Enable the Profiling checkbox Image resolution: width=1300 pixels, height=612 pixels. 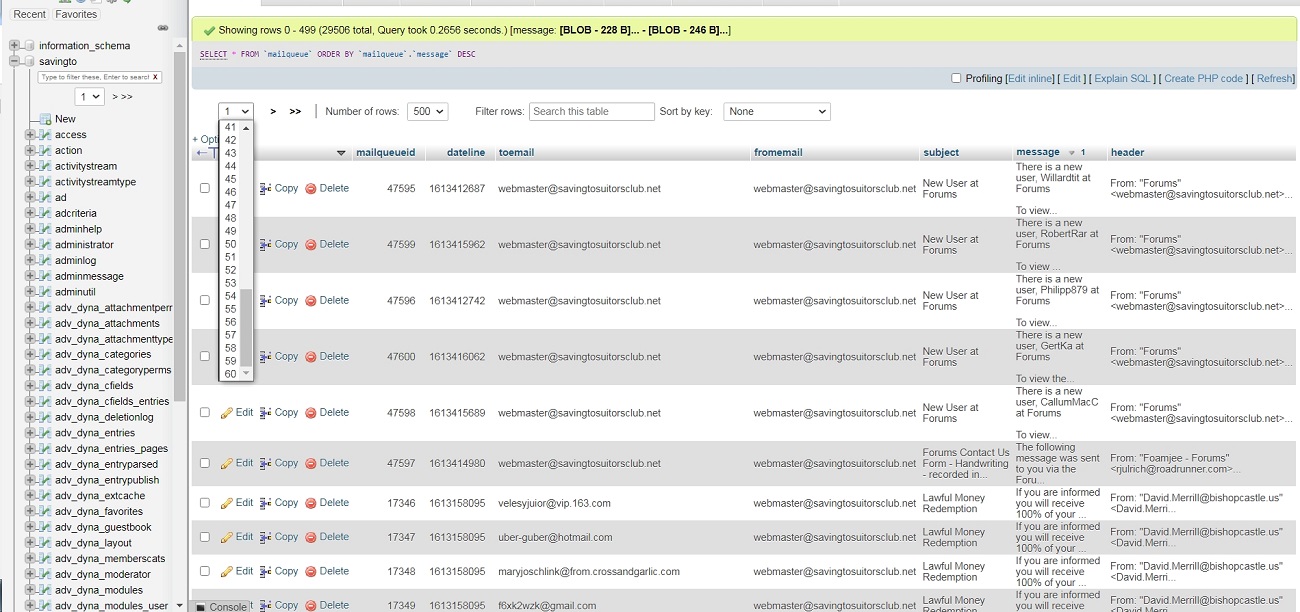tap(956, 78)
